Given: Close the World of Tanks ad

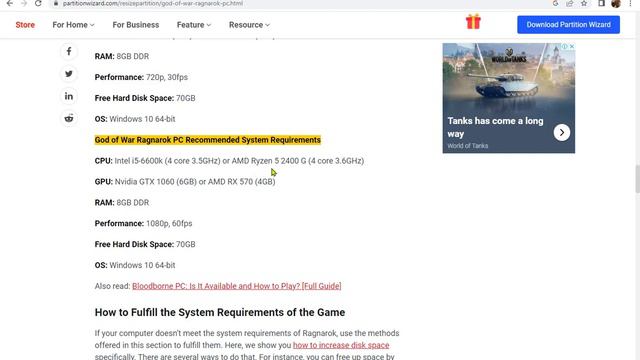Looking at the screenshot, I should [x=572, y=47].
